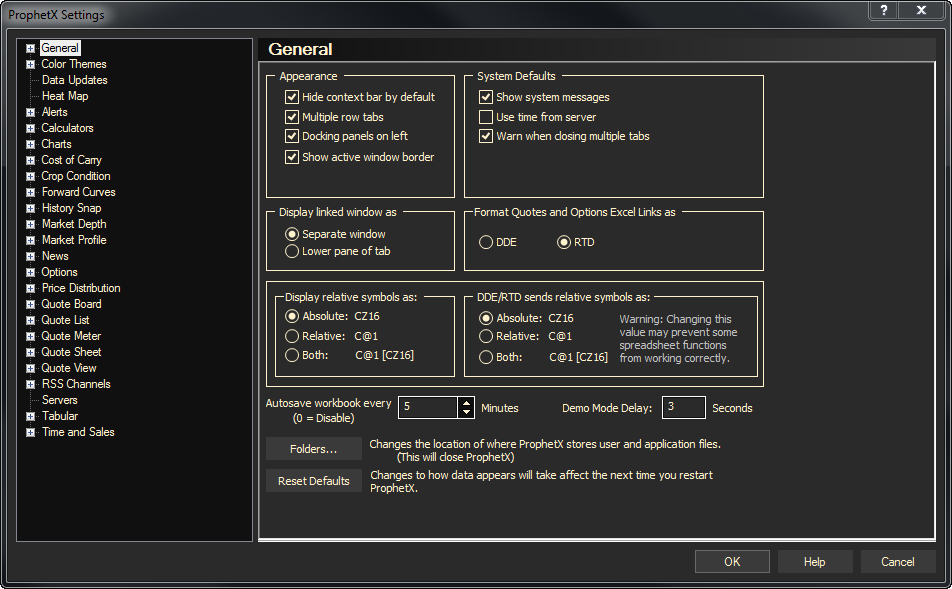Expand the Market Depth node

point(30,225)
